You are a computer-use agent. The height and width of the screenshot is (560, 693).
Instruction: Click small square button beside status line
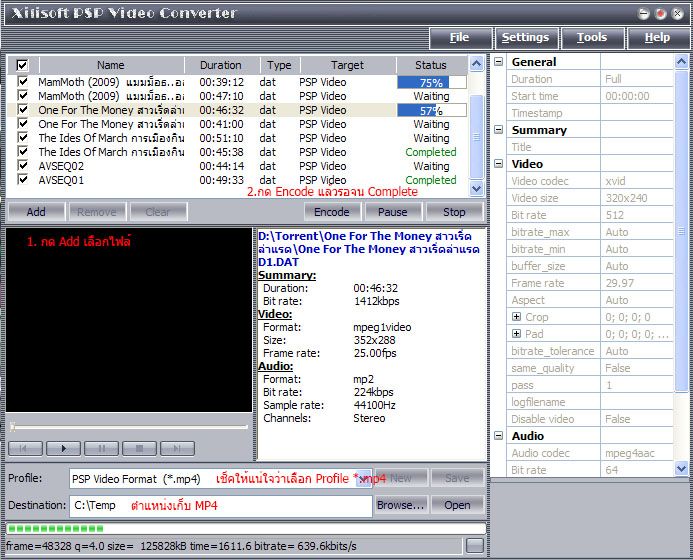click(475, 546)
